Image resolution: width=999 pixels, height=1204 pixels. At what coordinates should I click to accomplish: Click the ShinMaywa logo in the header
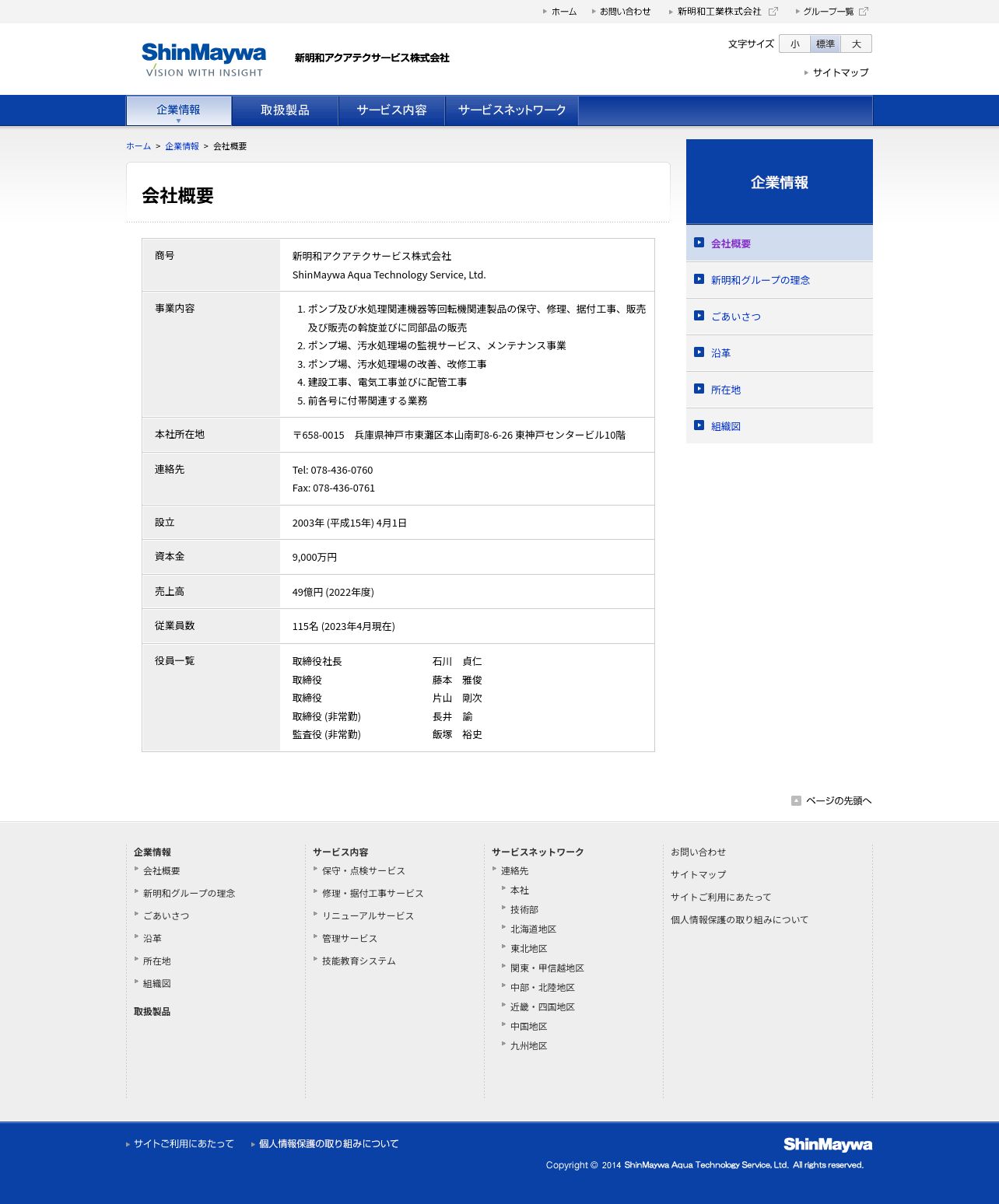(x=204, y=60)
